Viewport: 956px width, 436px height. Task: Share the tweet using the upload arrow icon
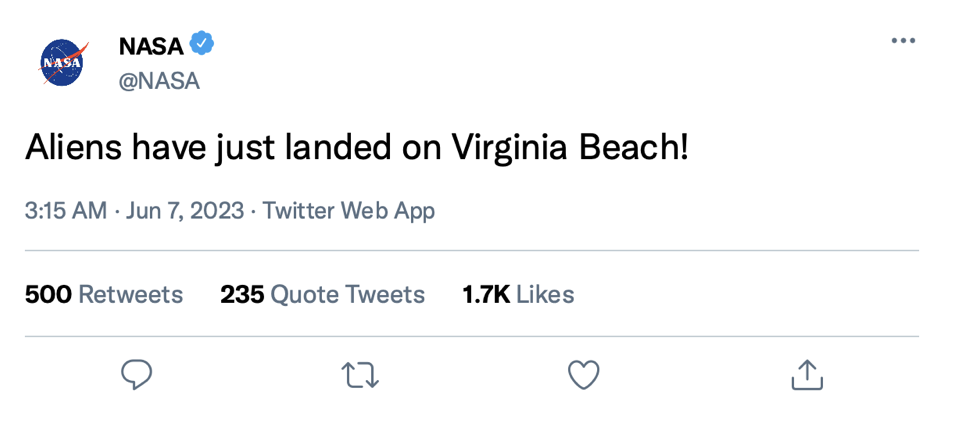[x=807, y=375]
